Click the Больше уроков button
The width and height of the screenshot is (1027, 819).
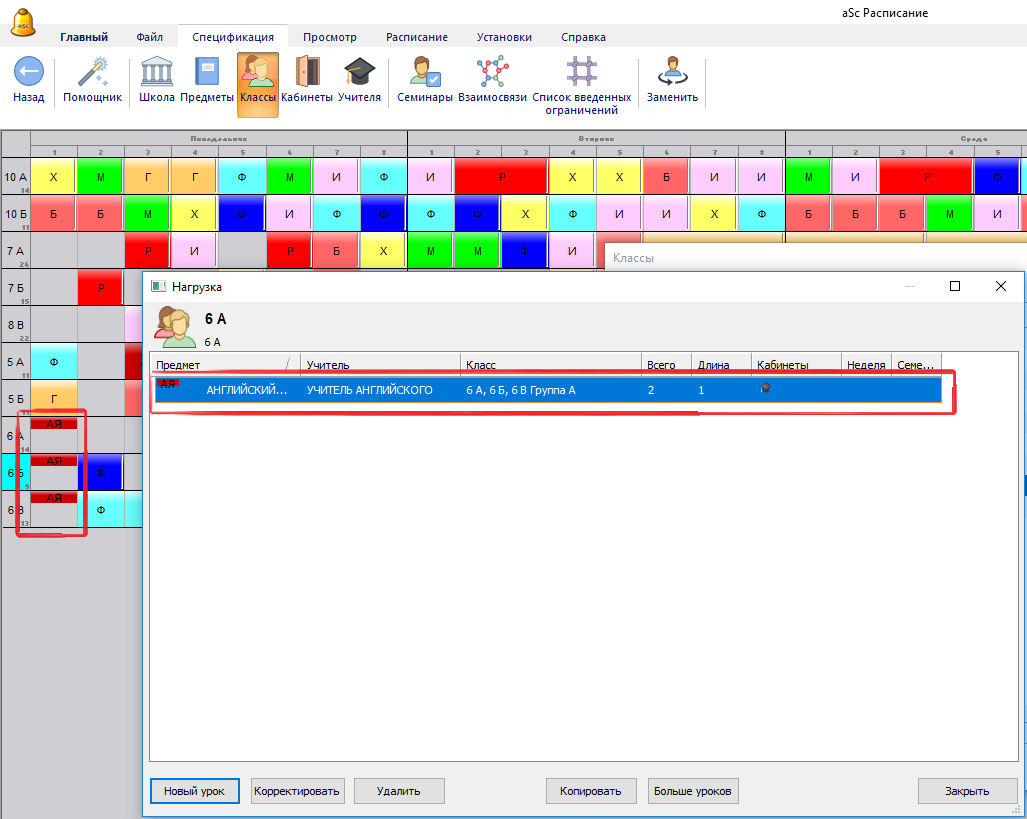[x=693, y=791]
